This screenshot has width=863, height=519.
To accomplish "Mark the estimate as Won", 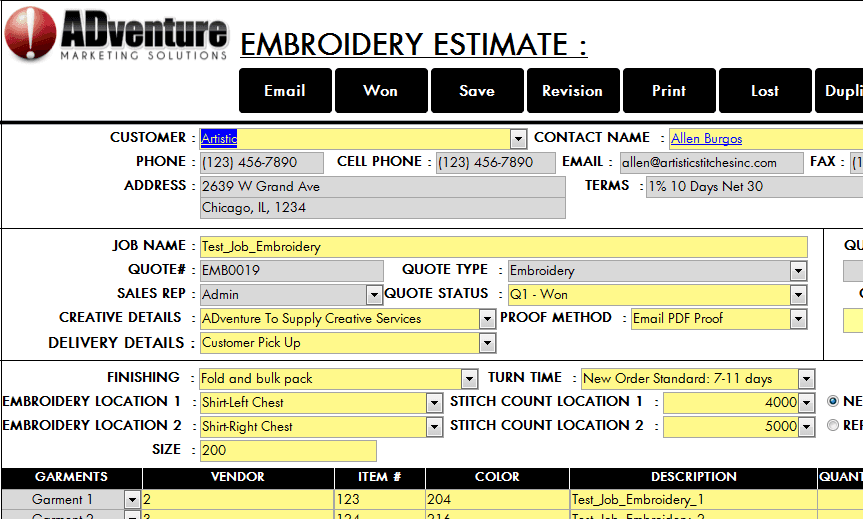I will pyautogui.click(x=381, y=91).
